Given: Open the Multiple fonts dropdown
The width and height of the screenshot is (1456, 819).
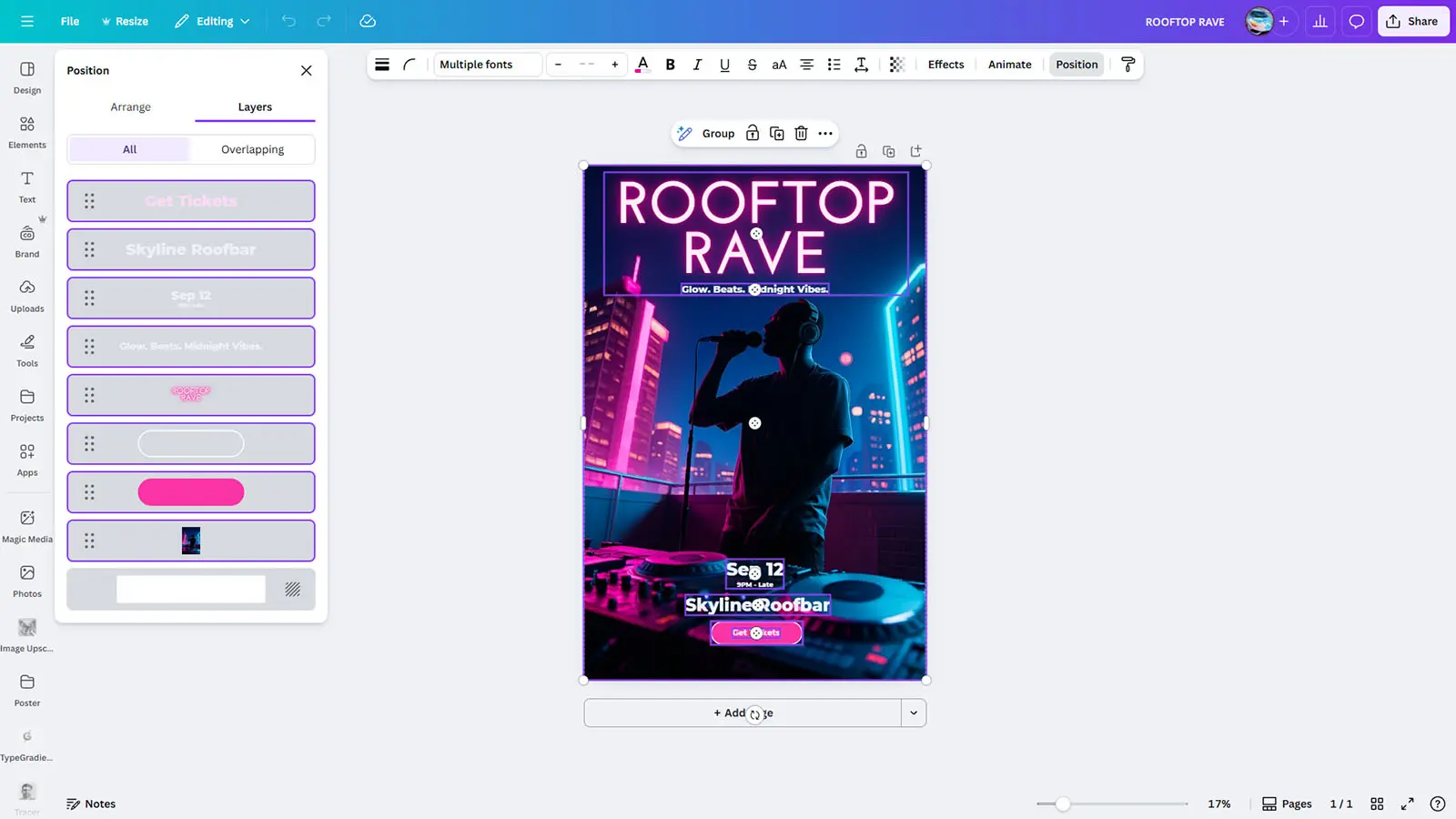Looking at the screenshot, I should coord(487,65).
